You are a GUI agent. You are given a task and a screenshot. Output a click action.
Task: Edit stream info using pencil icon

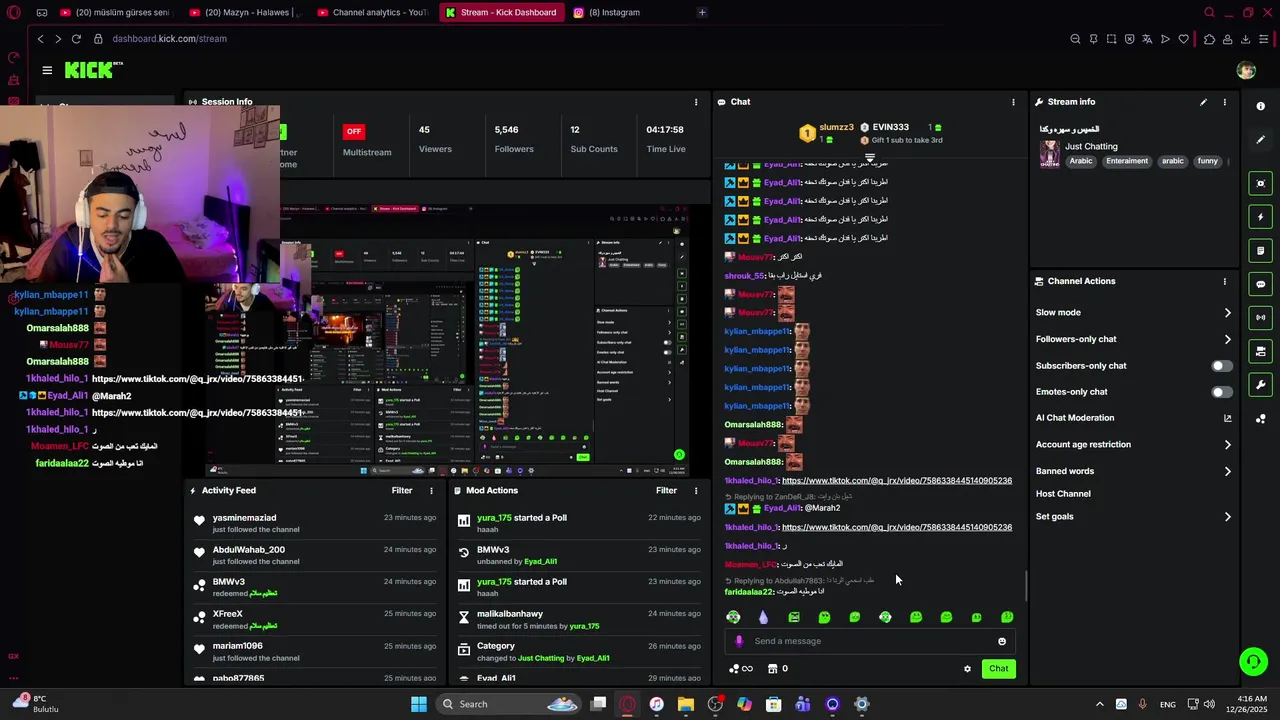tap(1203, 102)
